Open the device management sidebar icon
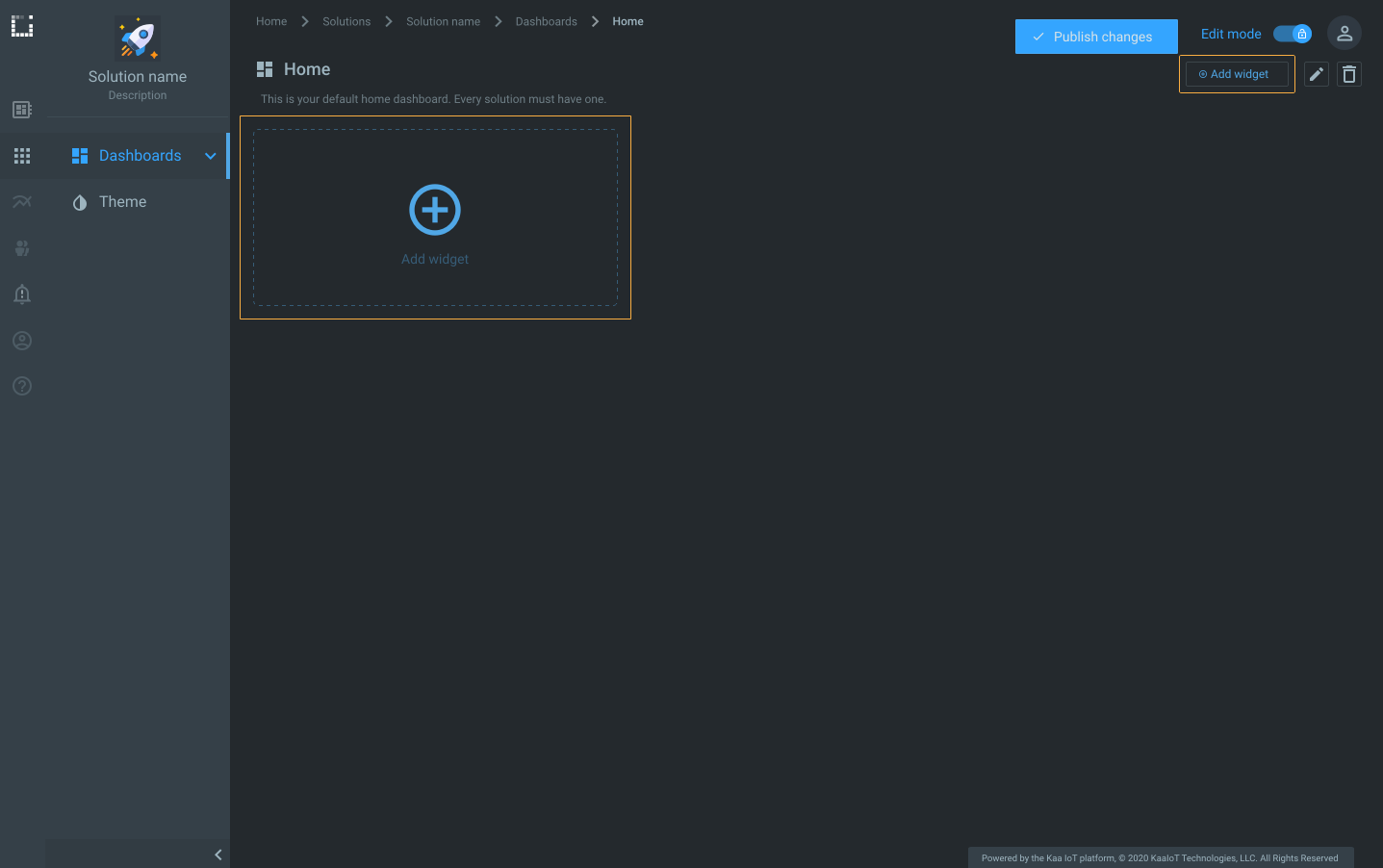This screenshot has width=1383, height=868. point(22,110)
